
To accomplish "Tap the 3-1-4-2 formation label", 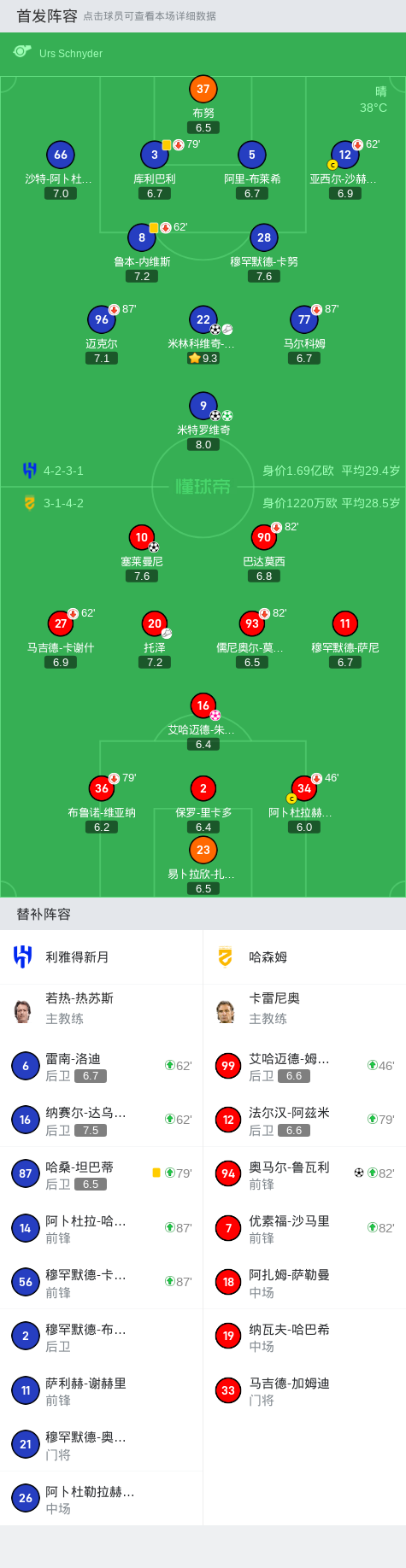I will click(x=63, y=503).
